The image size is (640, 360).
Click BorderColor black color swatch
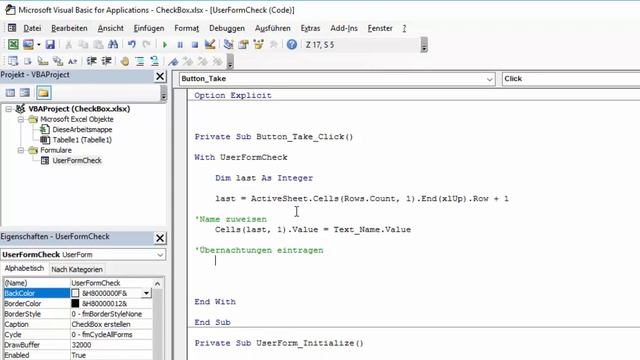tap(76, 303)
